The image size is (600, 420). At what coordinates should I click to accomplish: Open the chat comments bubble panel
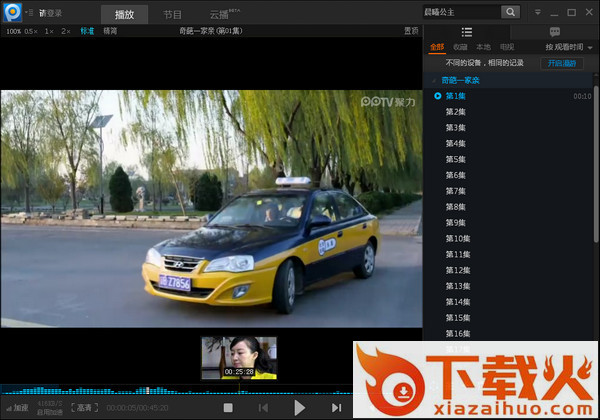coord(554,32)
